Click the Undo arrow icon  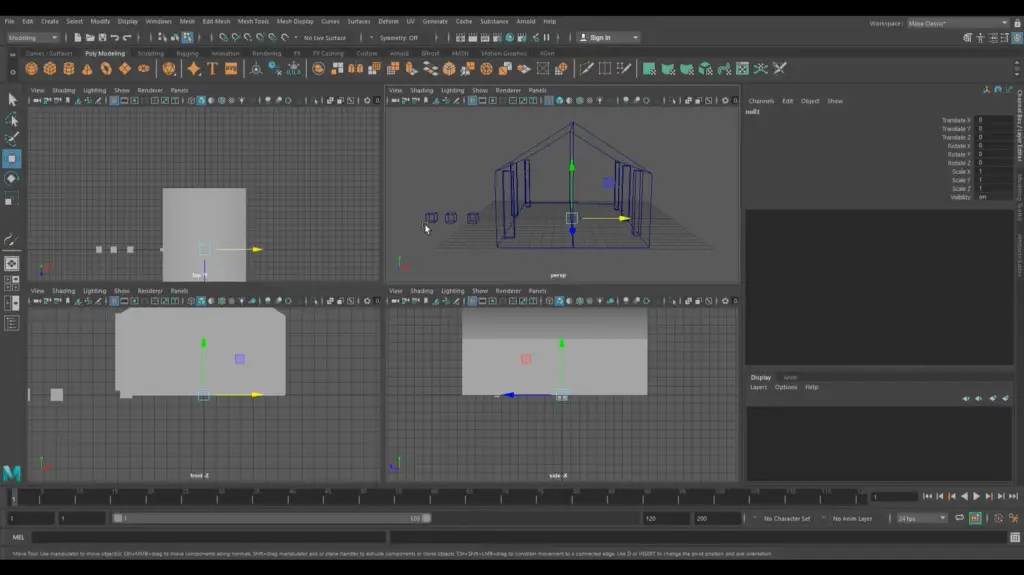tap(115, 38)
